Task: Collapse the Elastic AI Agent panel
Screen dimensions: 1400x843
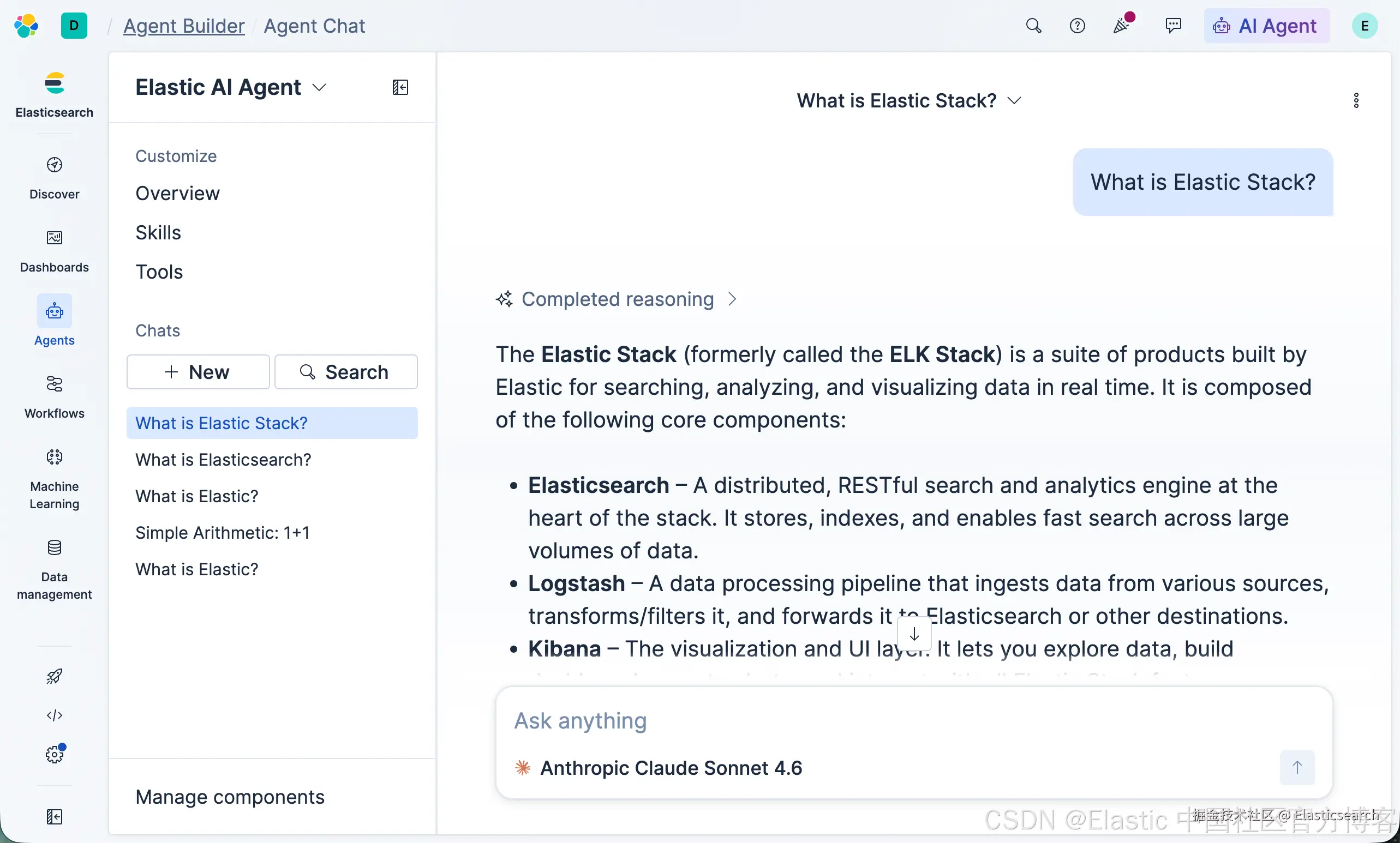Action: (x=400, y=87)
